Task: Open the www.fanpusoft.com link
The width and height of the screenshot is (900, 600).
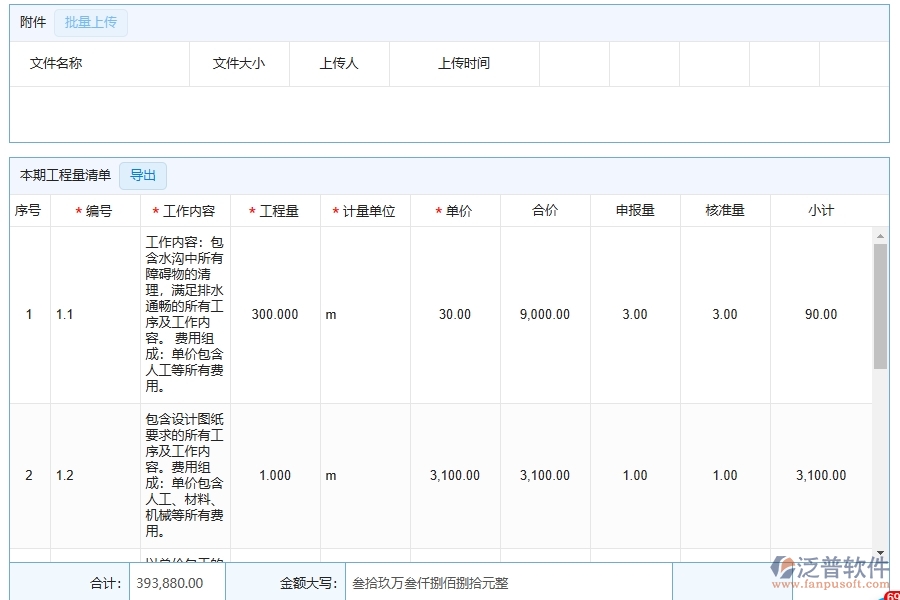Action: click(832, 585)
